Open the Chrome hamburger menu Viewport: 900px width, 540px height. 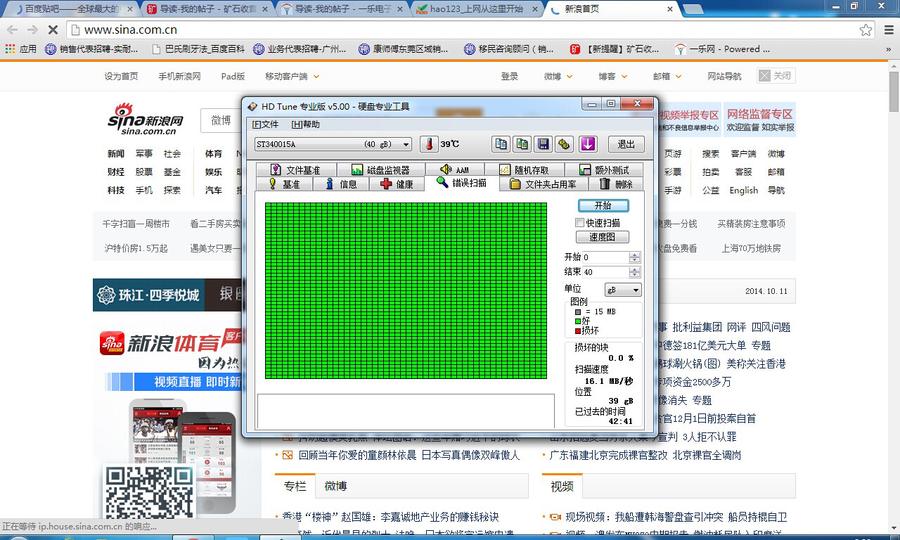(889, 30)
